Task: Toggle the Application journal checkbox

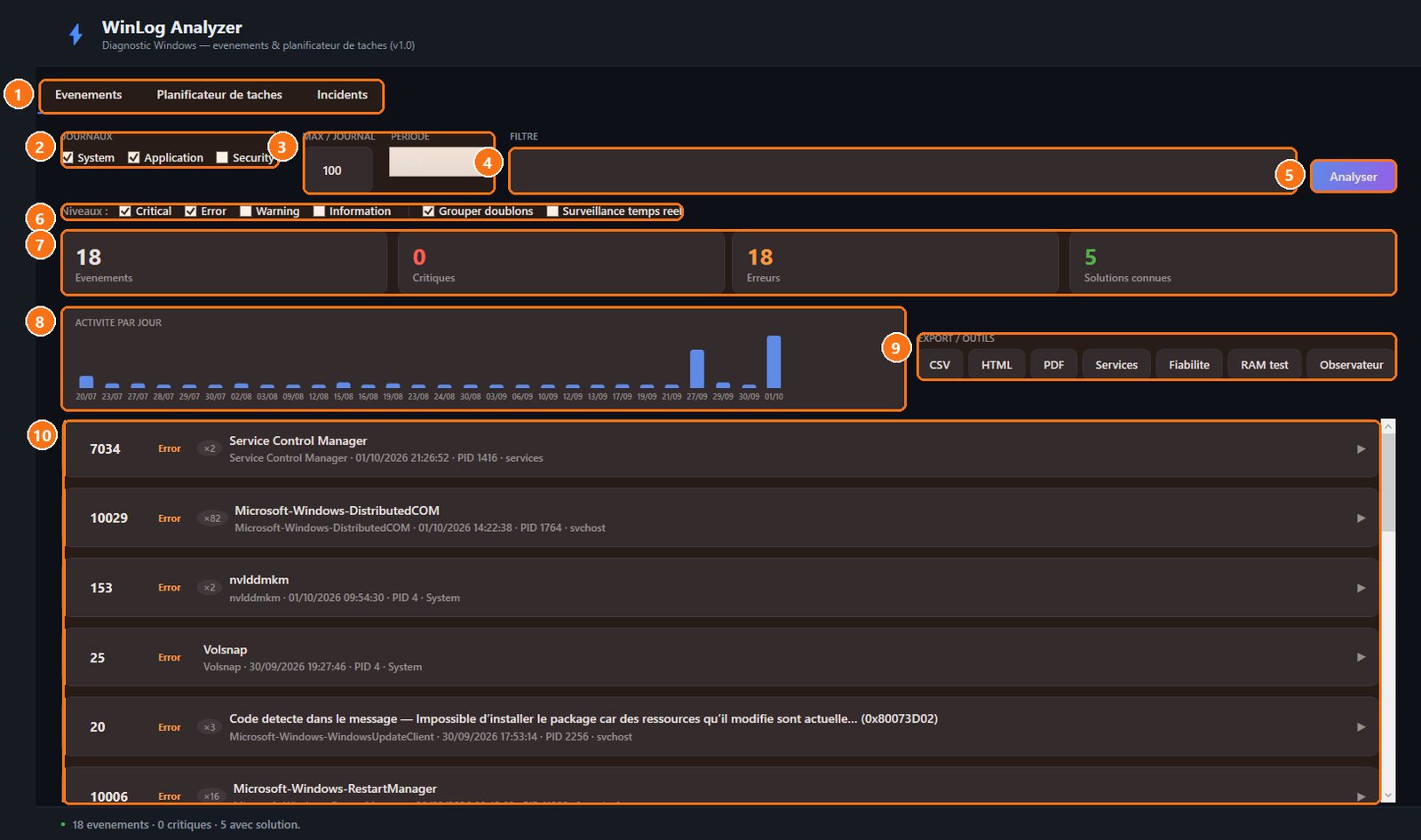Action: click(134, 157)
